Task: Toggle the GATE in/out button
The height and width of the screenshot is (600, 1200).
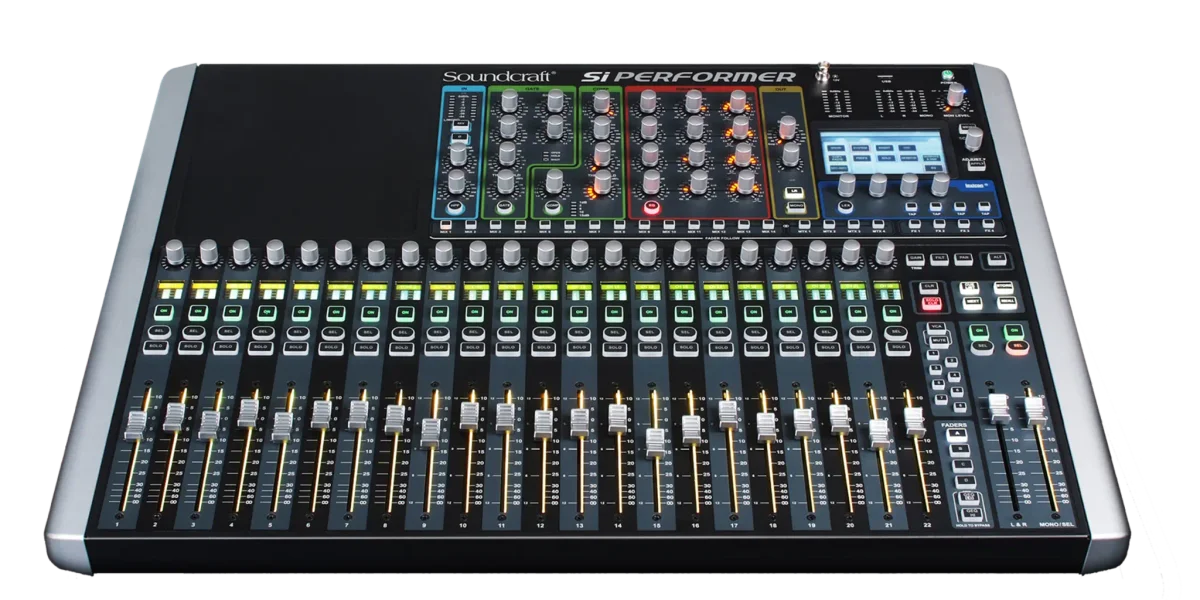Action: (506, 206)
